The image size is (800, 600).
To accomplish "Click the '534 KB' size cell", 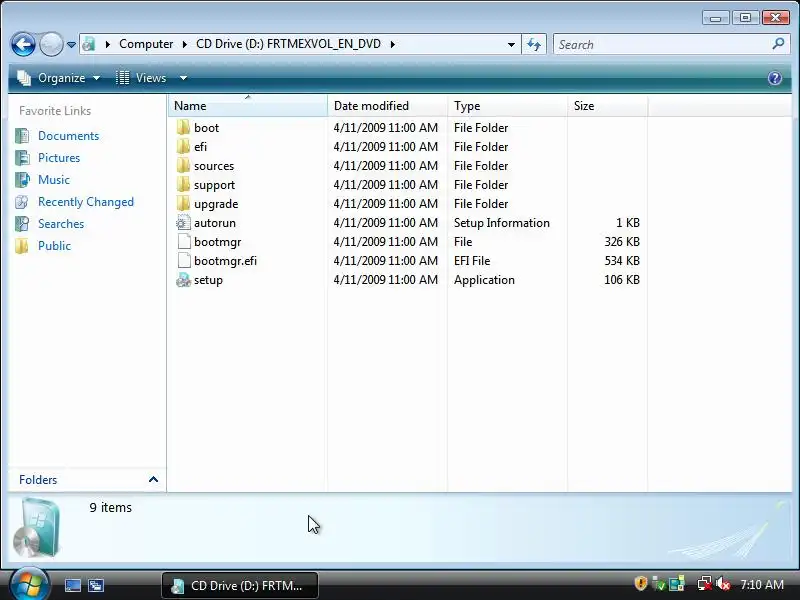I will (x=621, y=261).
